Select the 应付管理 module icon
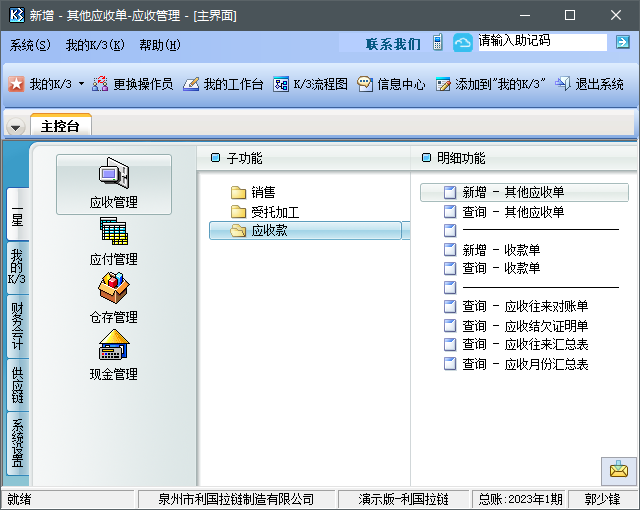Image resolution: width=640 pixels, height=510 pixels. point(113,232)
